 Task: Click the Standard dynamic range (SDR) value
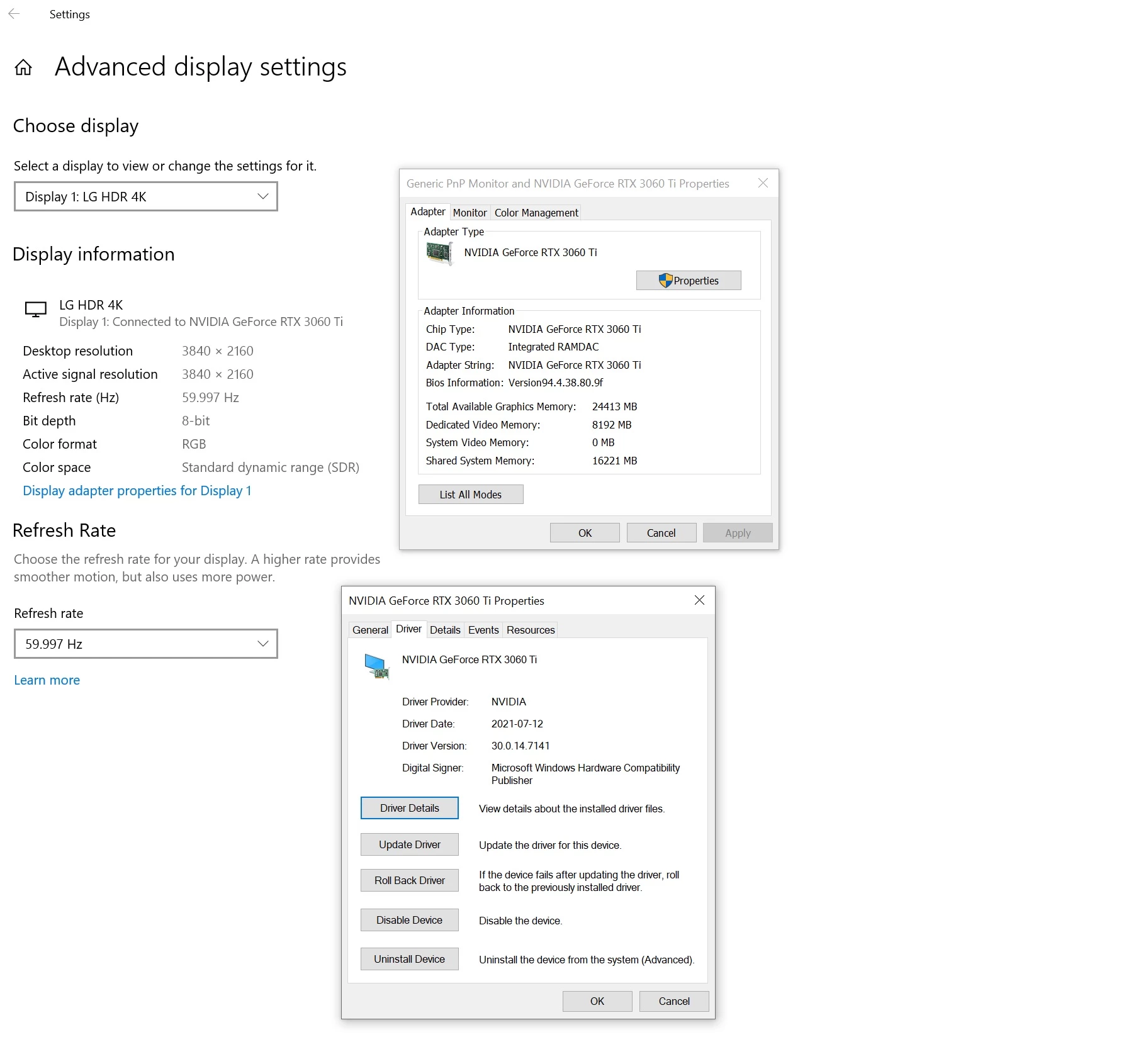click(271, 468)
